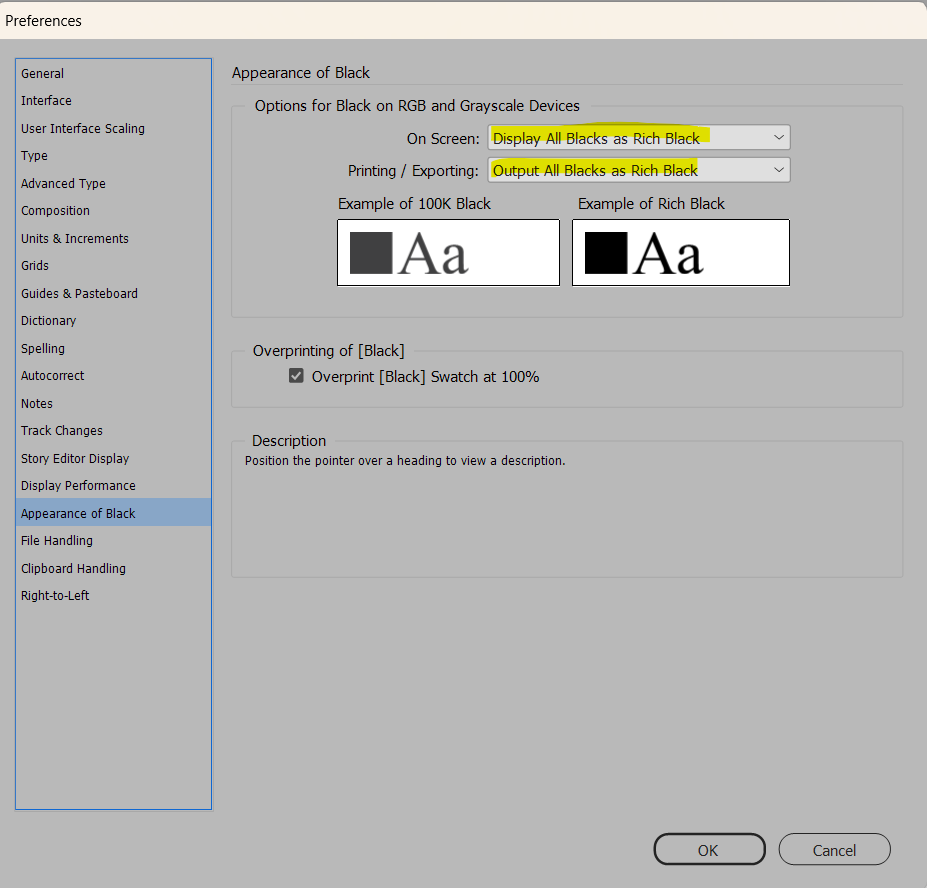Select Story Editor Display
Viewport: 927px width, 888px height.
coord(113,458)
